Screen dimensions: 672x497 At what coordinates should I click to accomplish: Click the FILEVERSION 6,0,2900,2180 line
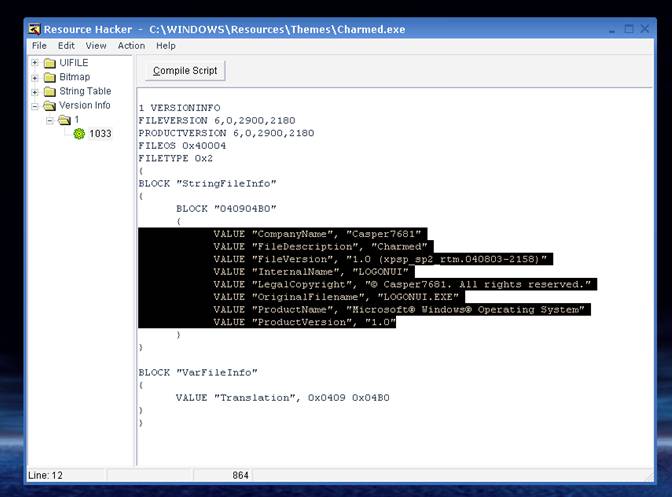click(216, 120)
